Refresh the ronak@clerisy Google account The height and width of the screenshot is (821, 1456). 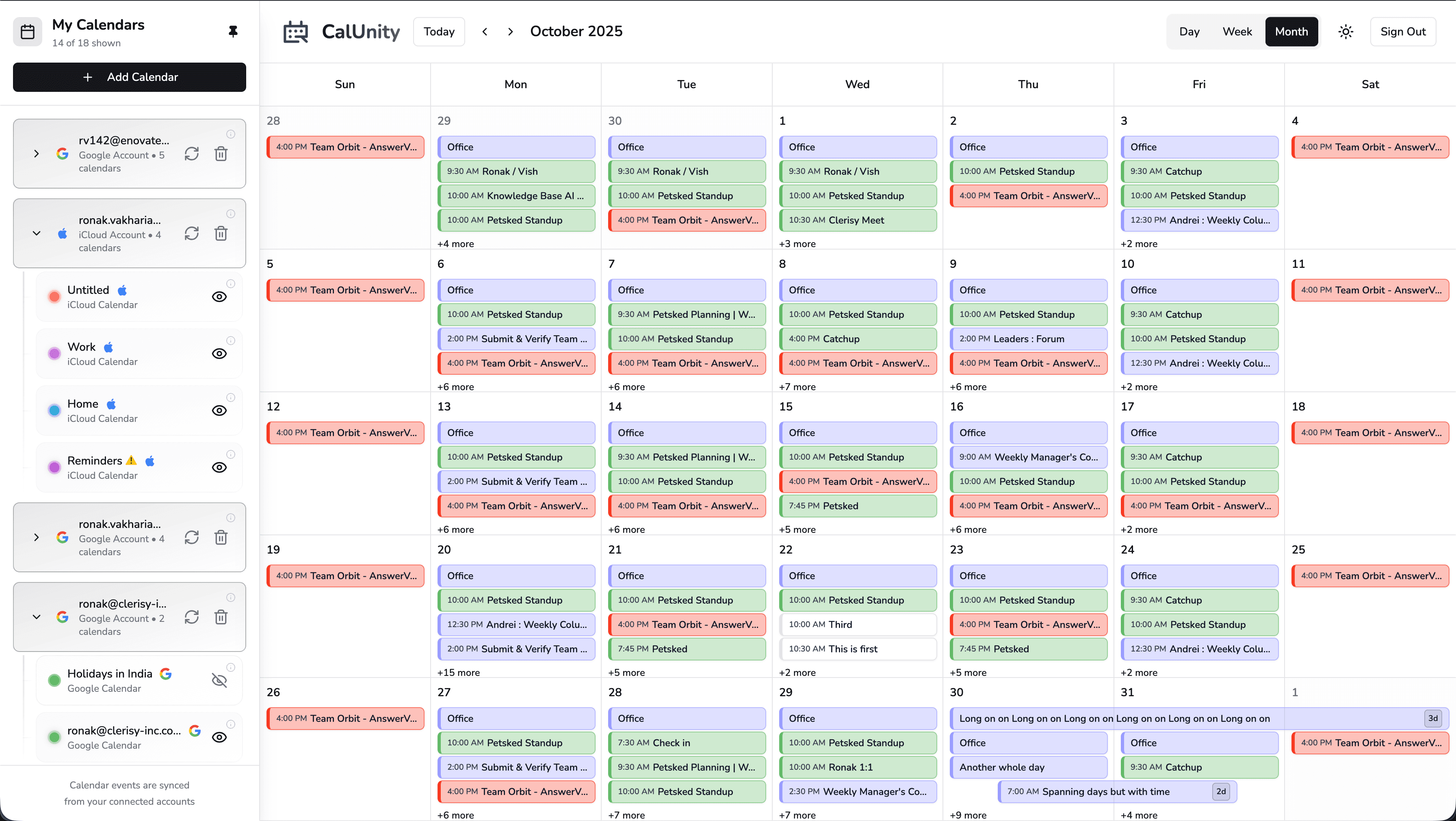click(192, 617)
